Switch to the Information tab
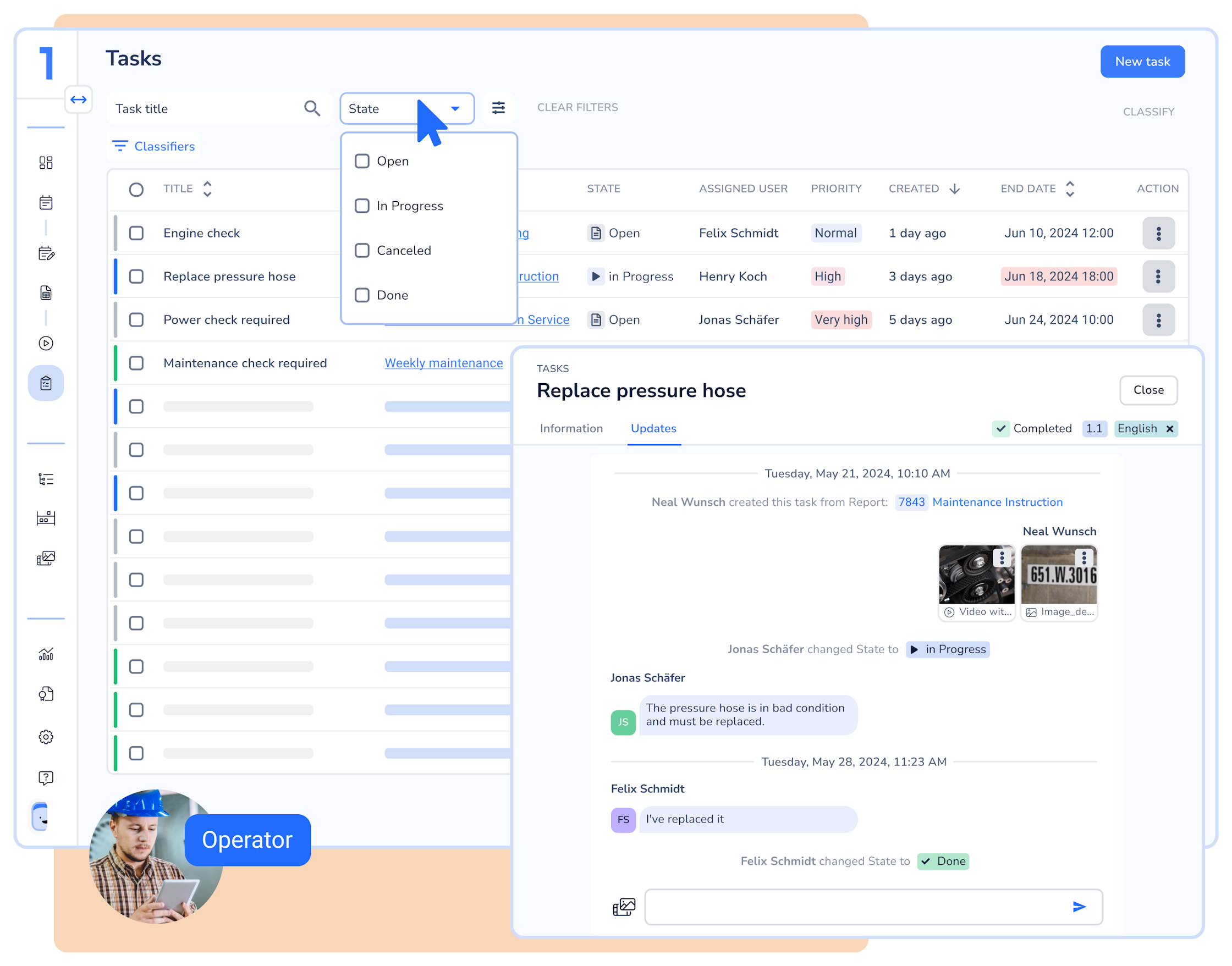This screenshot has height=966, width=1232. pos(571,428)
